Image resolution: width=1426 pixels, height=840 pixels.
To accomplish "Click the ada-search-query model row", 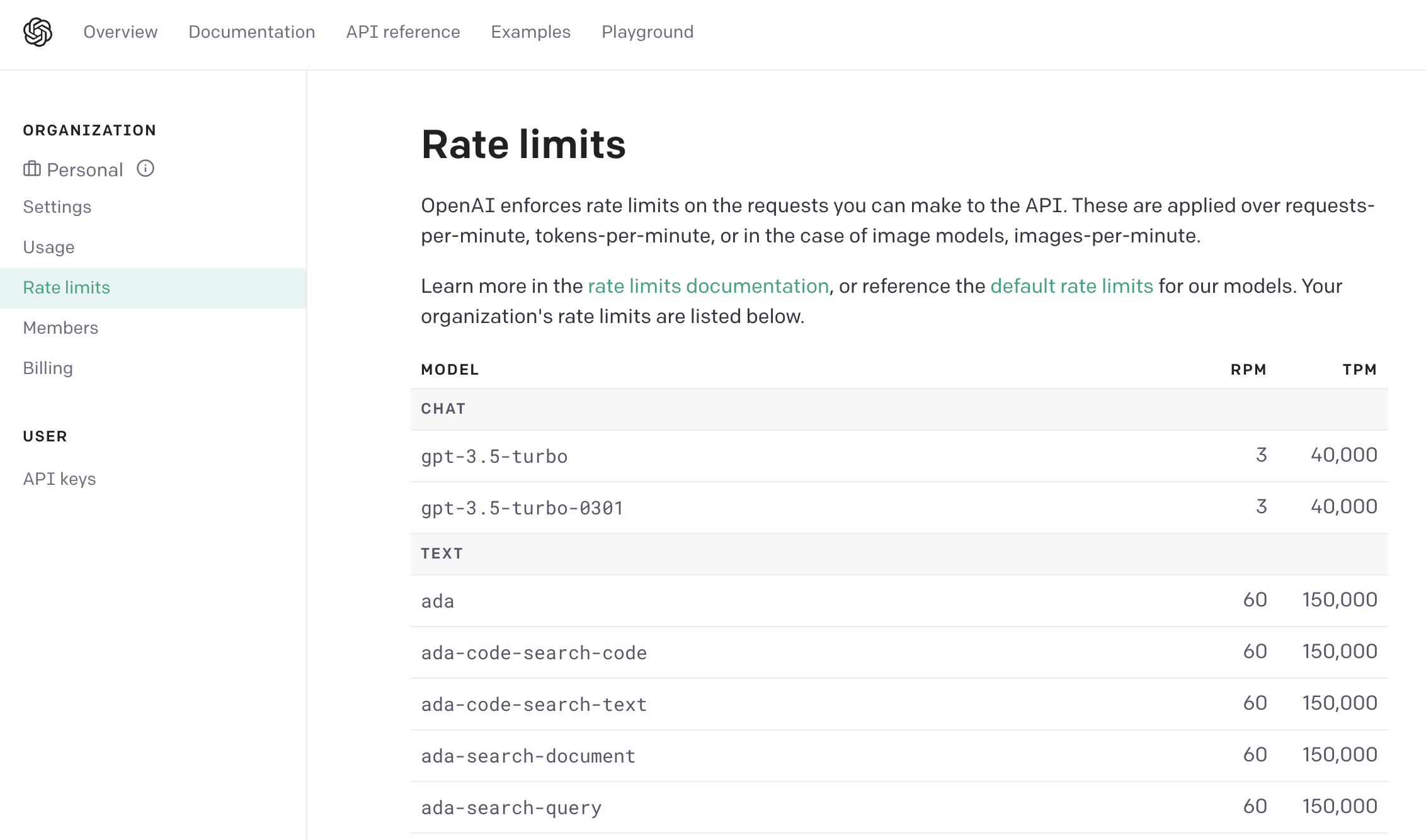I will pos(899,807).
